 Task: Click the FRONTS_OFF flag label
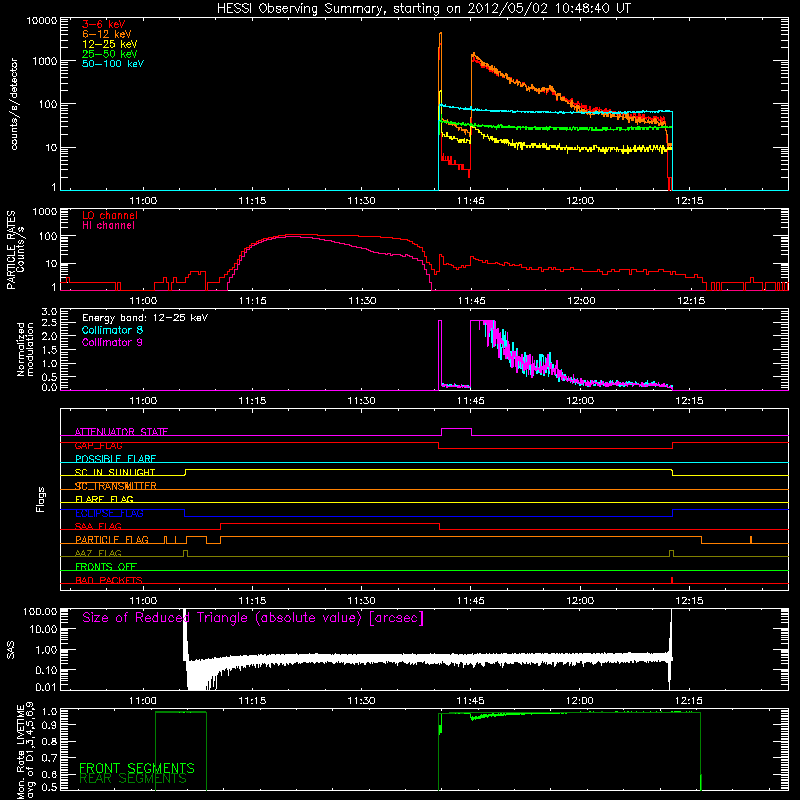[x=106, y=566]
